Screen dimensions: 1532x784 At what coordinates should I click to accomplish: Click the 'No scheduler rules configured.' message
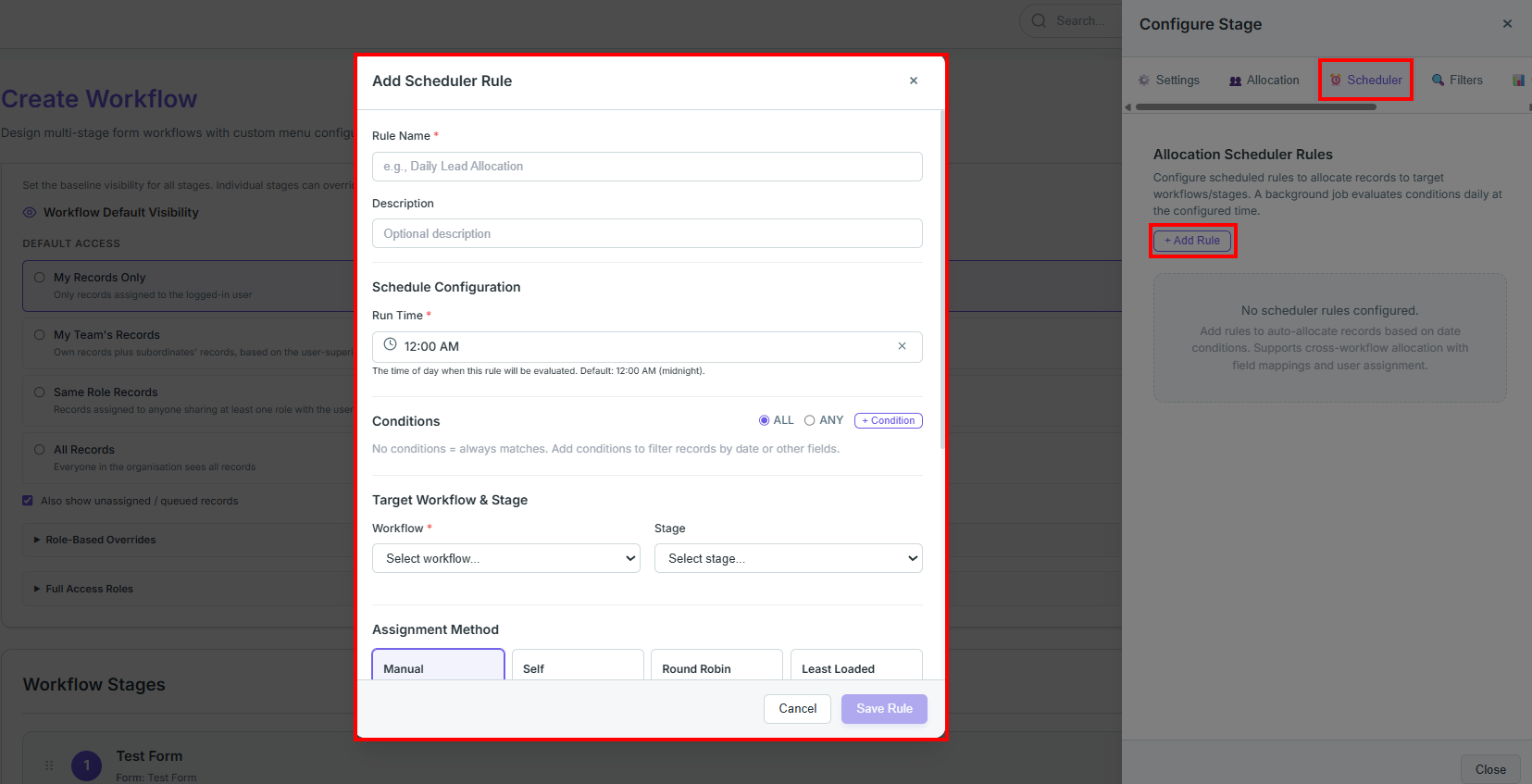pyautogui.click(x=1329, y=311)
